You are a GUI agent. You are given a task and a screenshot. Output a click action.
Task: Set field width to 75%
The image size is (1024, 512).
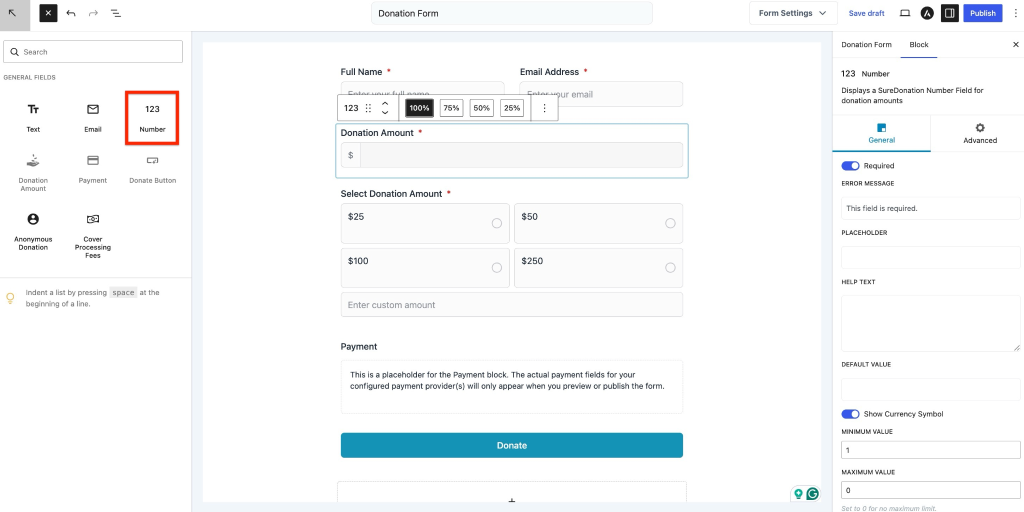[451, 108]
